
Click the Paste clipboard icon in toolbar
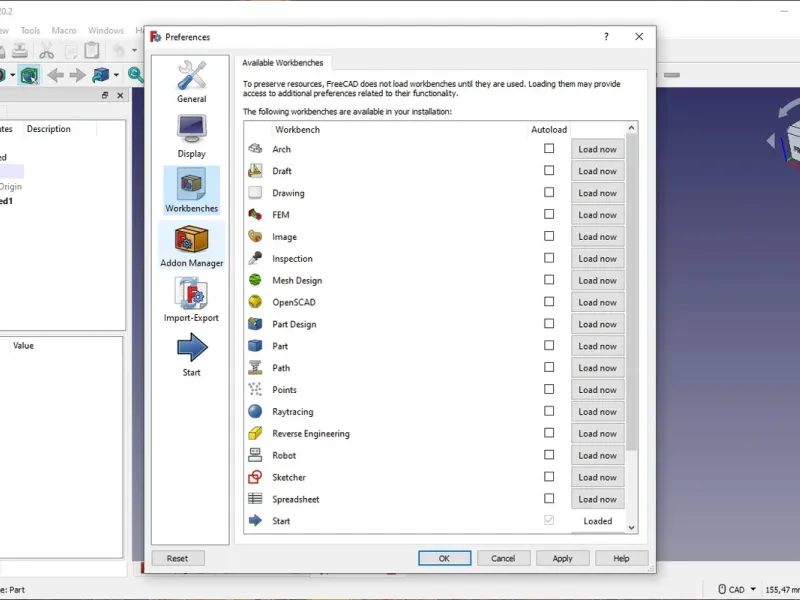coord(92,51)
